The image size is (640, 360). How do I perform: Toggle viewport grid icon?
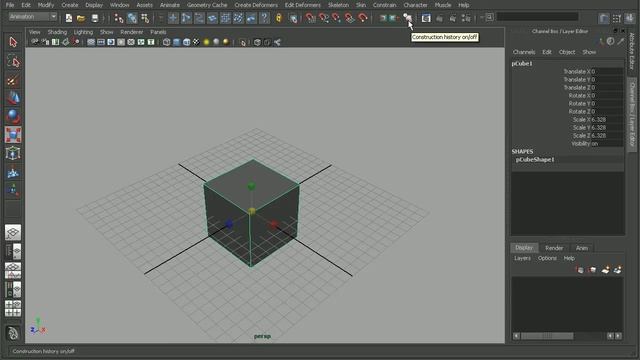click(x=91, y=42)
